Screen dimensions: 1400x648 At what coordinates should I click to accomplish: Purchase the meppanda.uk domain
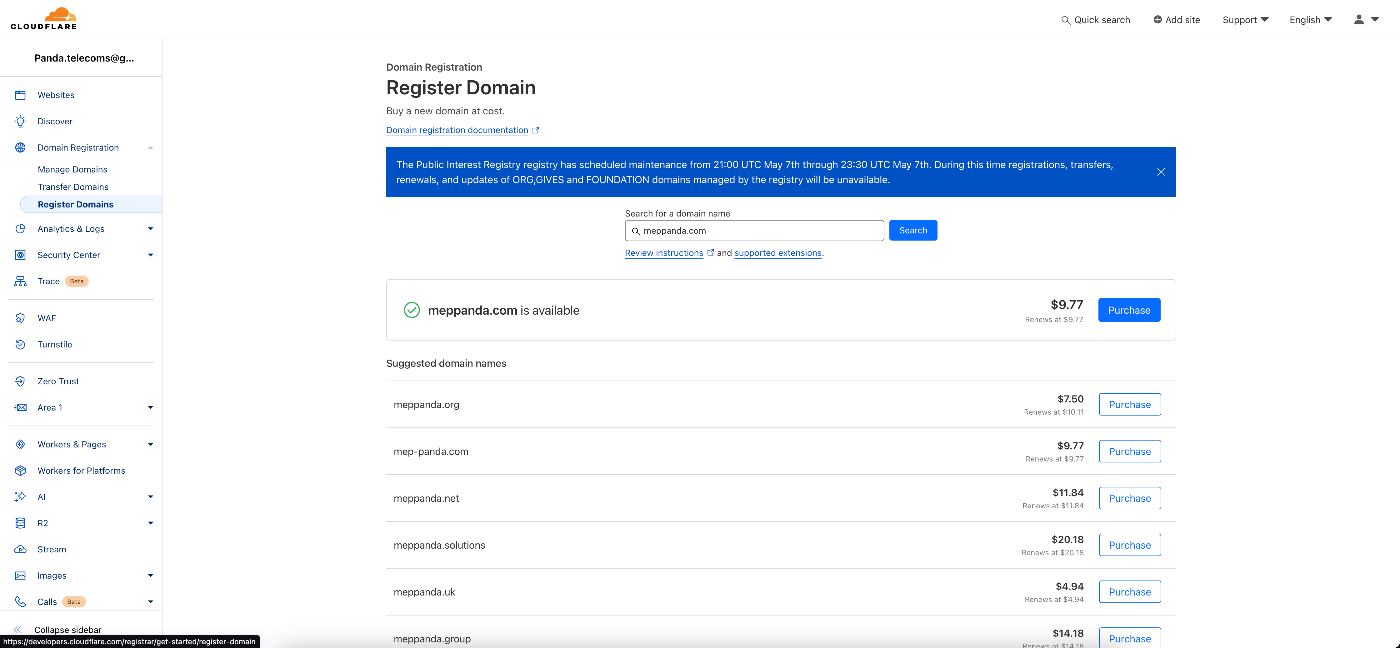(x=1130, y=592)
